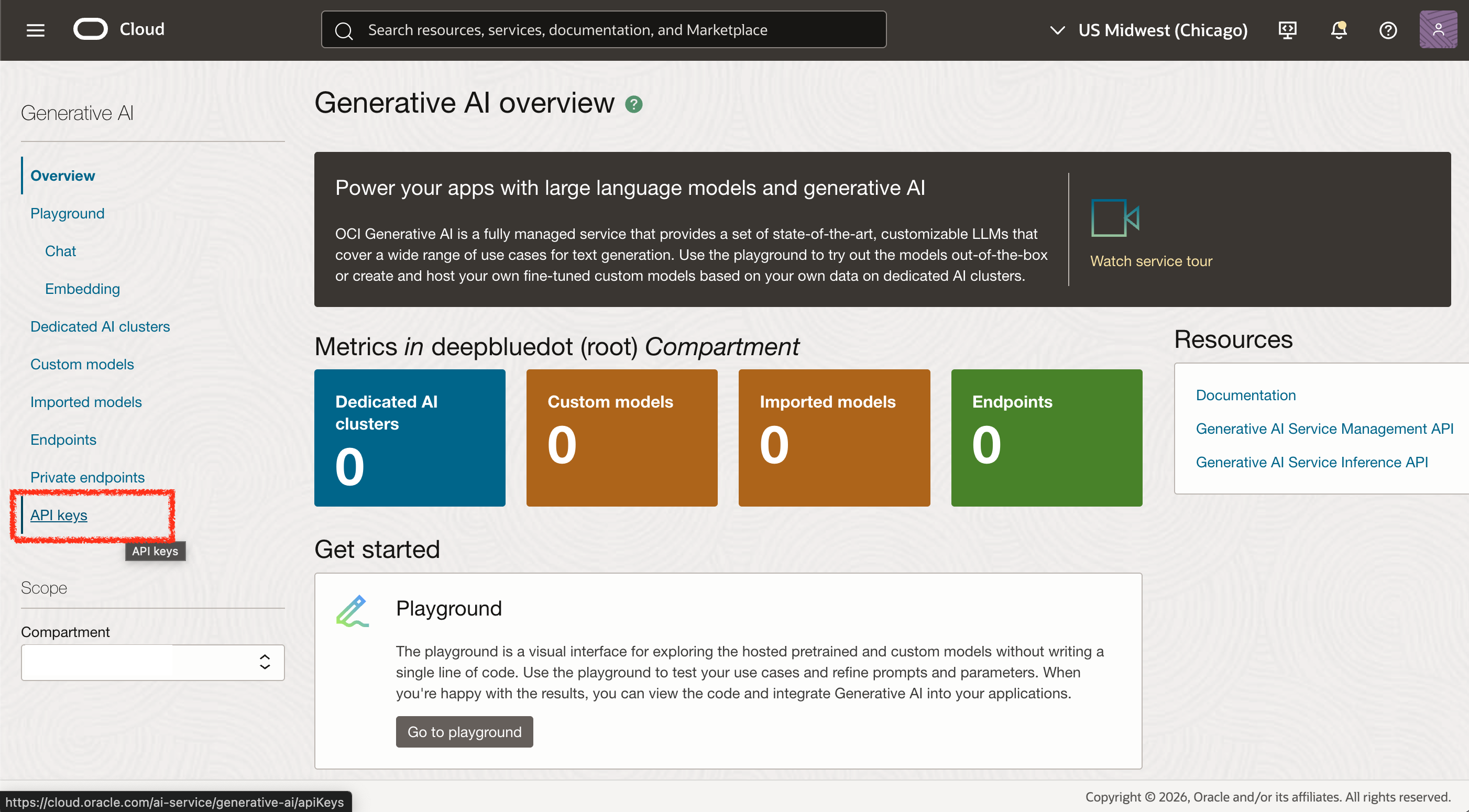1469x812 pixels.
Task: Launch Cloud Shell via the console monitor icon
Action: pos(1287,30)
